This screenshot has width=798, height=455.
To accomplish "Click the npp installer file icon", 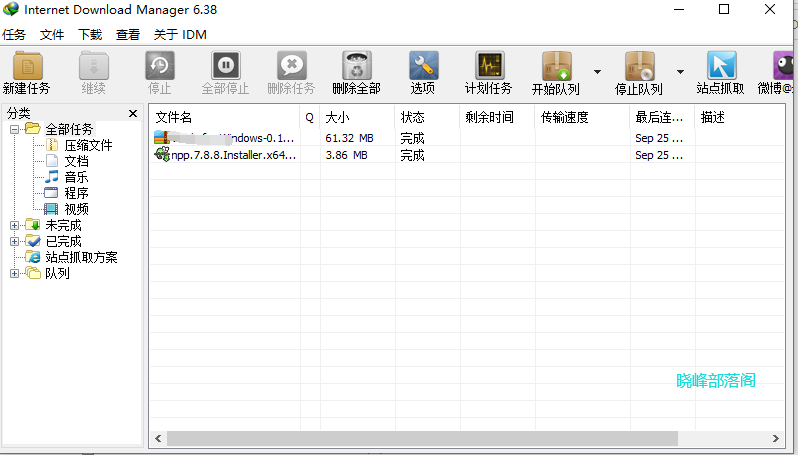I will click(x=162, y=155).
